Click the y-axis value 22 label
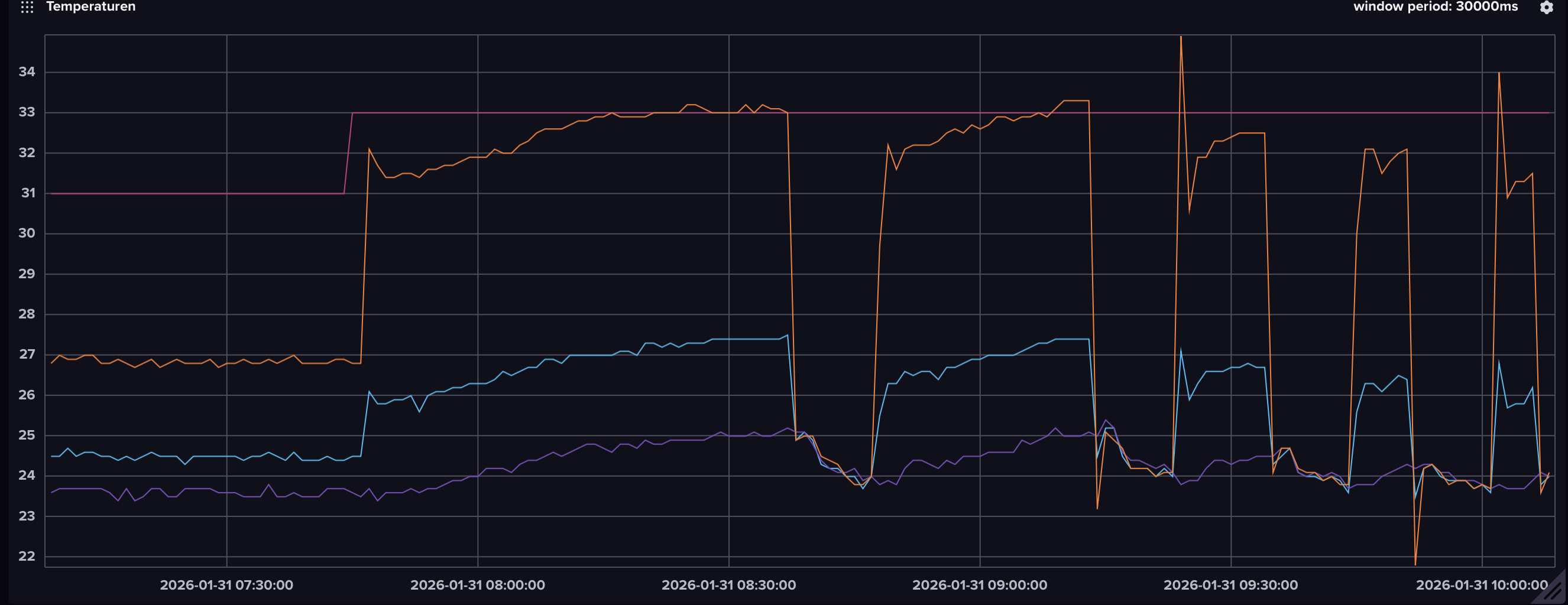 (27, 557)
